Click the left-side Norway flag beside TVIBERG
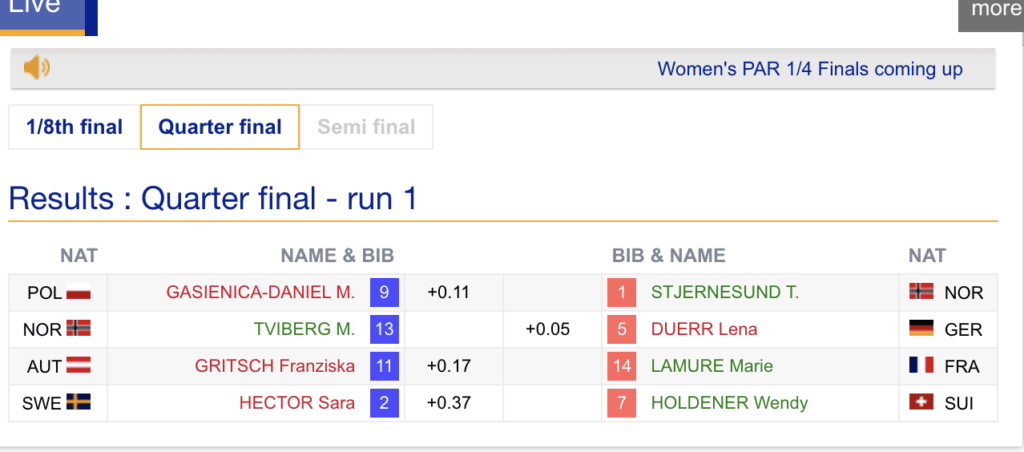This screenshot has height=452, width=1024. [x=78, y=329]
